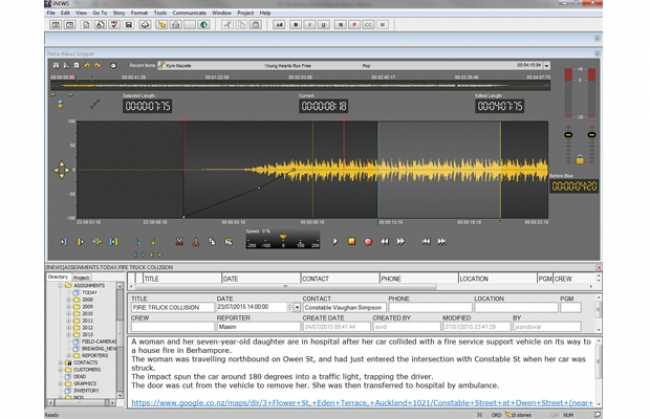650x419 pixels.
Task: Open the Project menu
Action: [245, 13]
